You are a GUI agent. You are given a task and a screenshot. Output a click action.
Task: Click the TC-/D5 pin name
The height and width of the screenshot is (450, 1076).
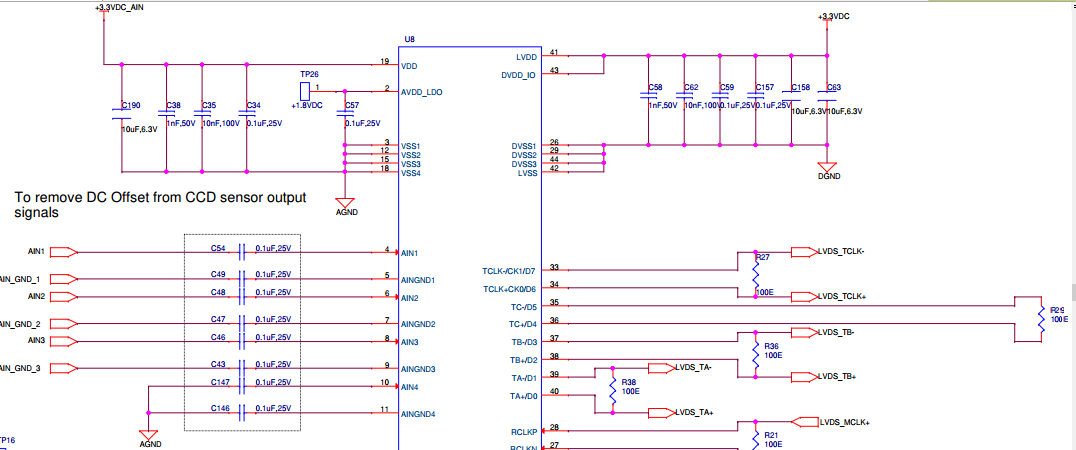(x=524, y=307)
